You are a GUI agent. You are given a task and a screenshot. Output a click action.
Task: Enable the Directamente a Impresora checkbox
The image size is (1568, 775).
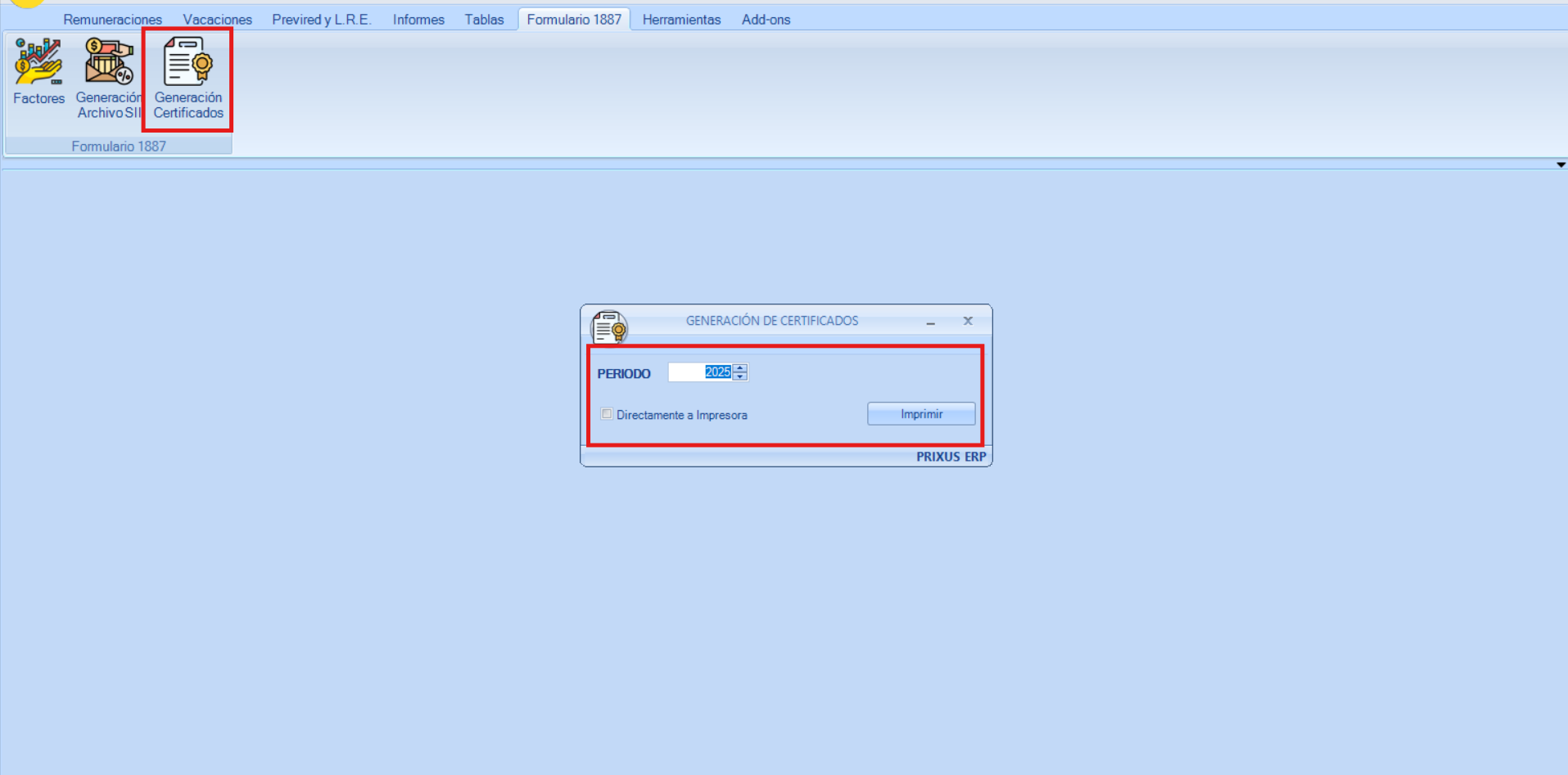(x=607, y=414)
